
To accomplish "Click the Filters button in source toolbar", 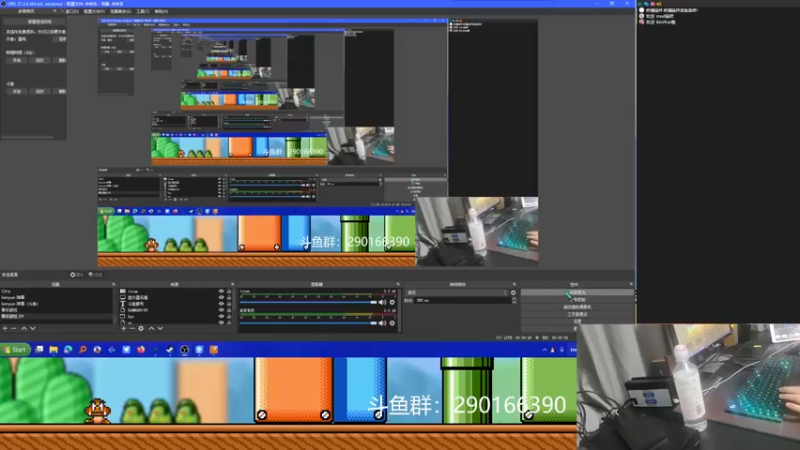I will (x=95, y=274).
